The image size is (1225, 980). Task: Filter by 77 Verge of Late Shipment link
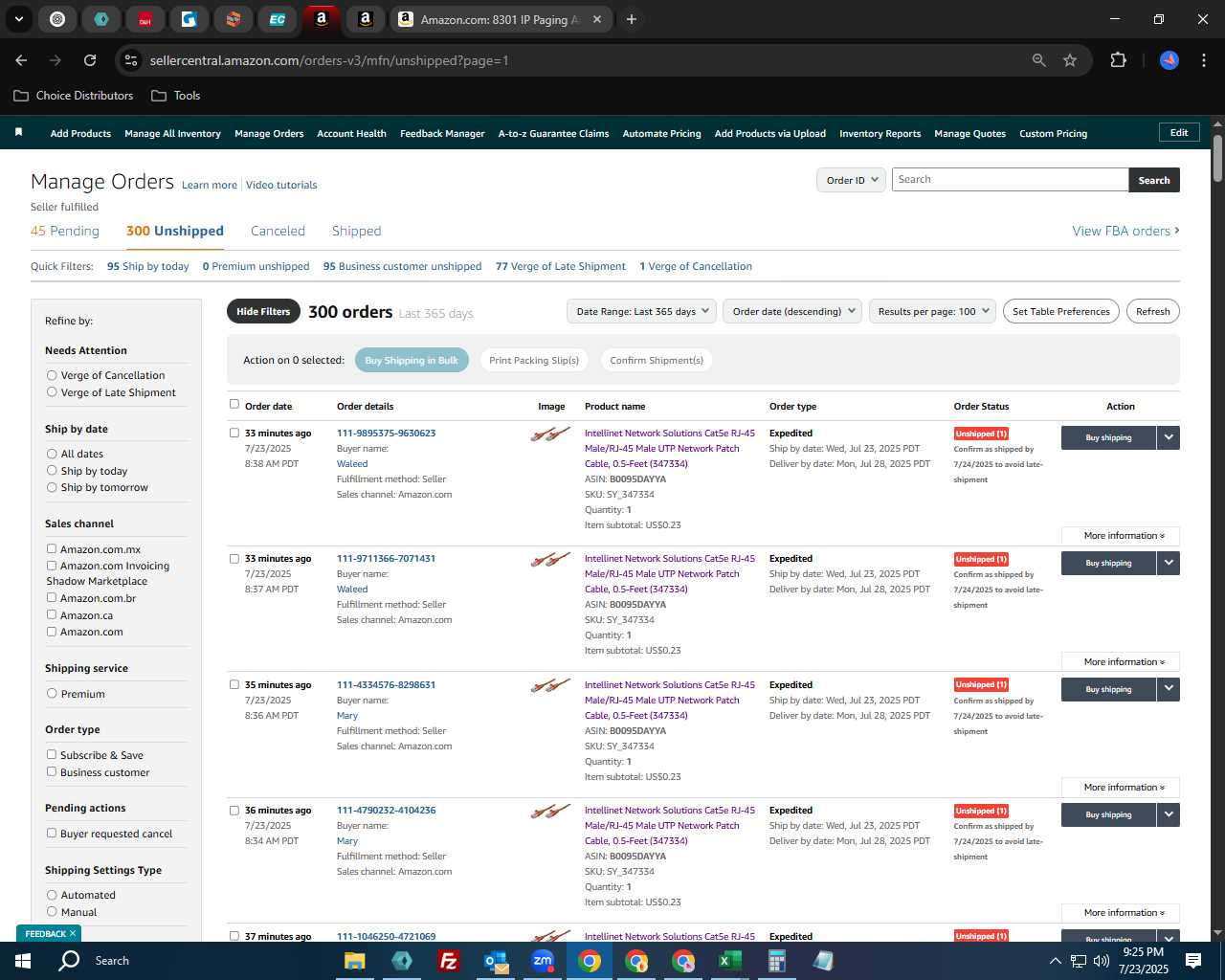(560, 266)
